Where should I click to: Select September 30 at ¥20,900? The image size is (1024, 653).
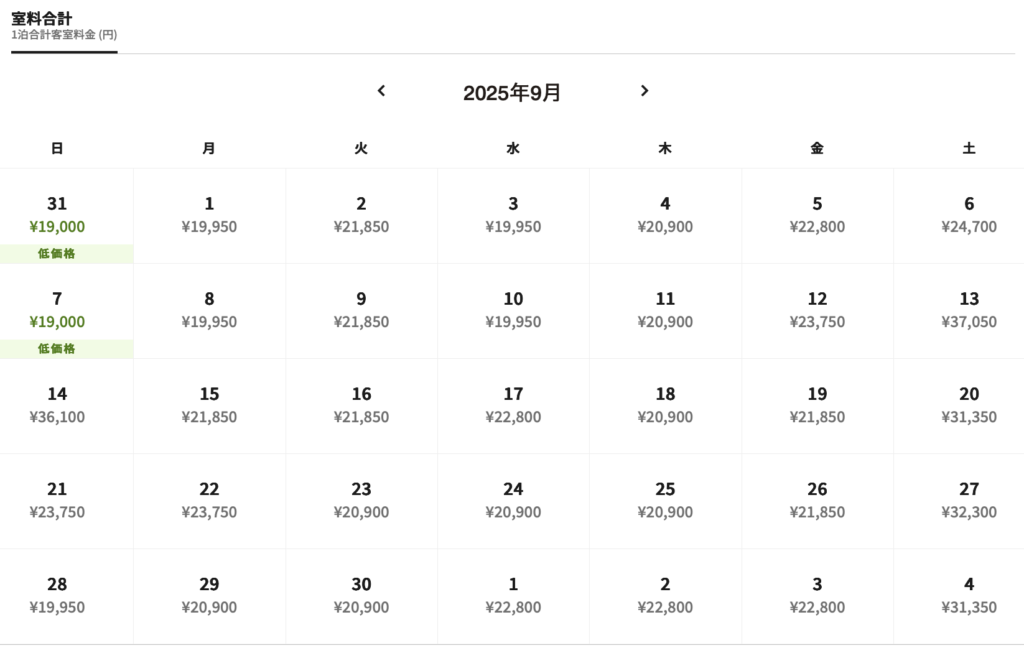[x=361, y=597]
